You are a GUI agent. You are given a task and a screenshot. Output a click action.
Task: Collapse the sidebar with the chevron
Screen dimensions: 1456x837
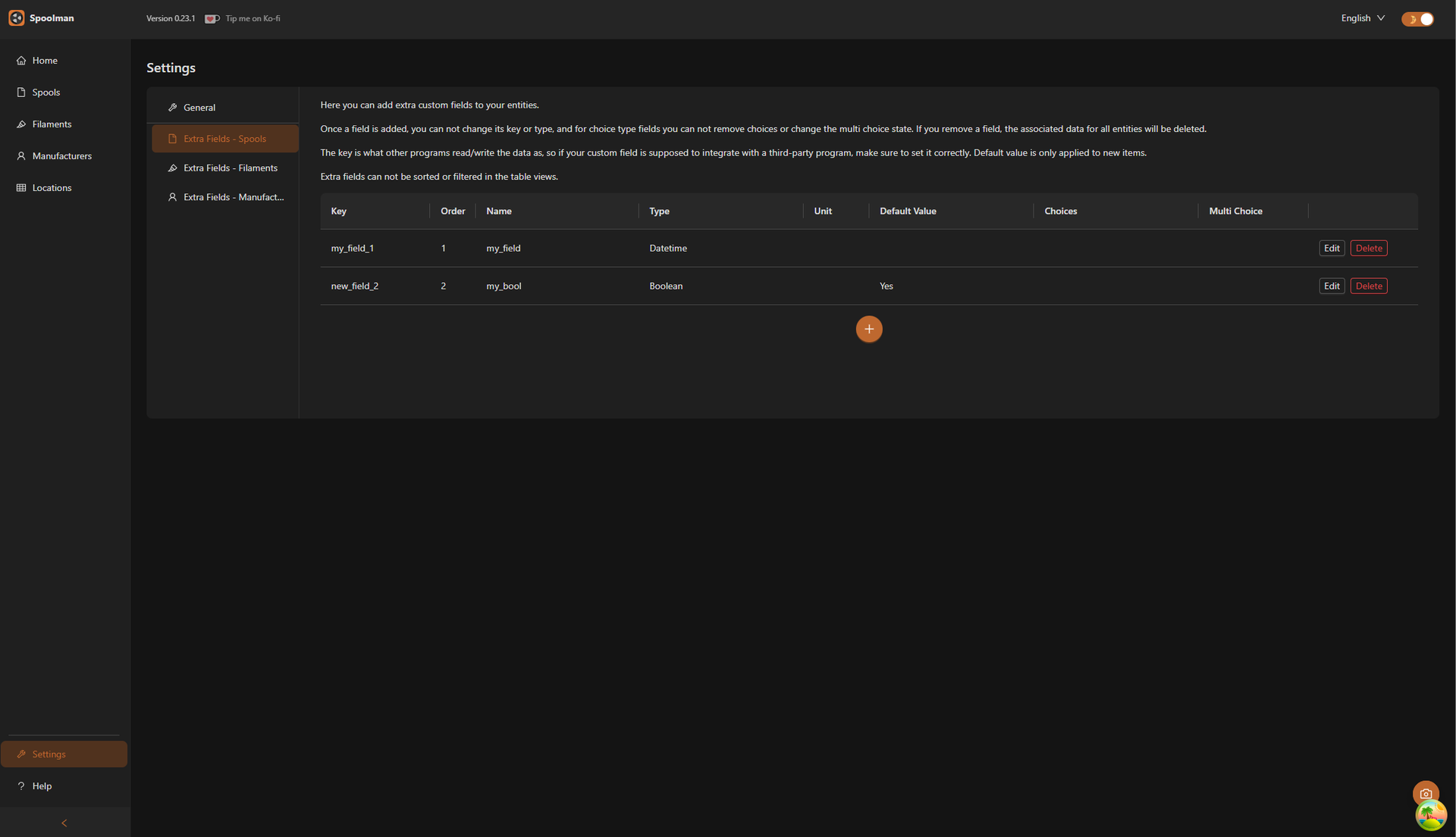tap(64, 823)
